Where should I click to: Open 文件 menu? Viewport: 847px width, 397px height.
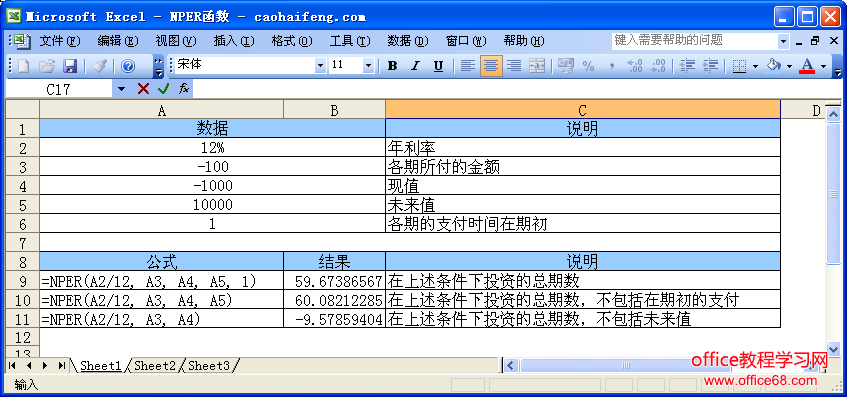click(x=59, y=41)
